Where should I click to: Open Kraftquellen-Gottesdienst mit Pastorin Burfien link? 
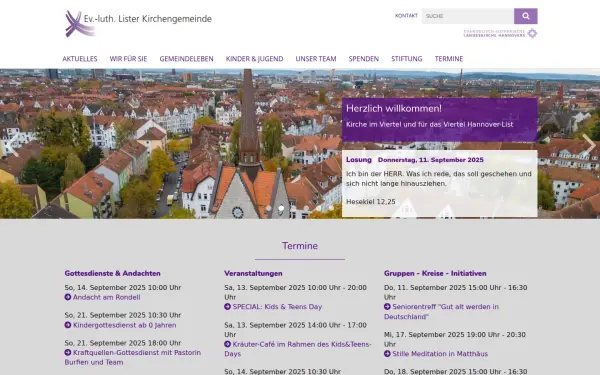(133, 357)
